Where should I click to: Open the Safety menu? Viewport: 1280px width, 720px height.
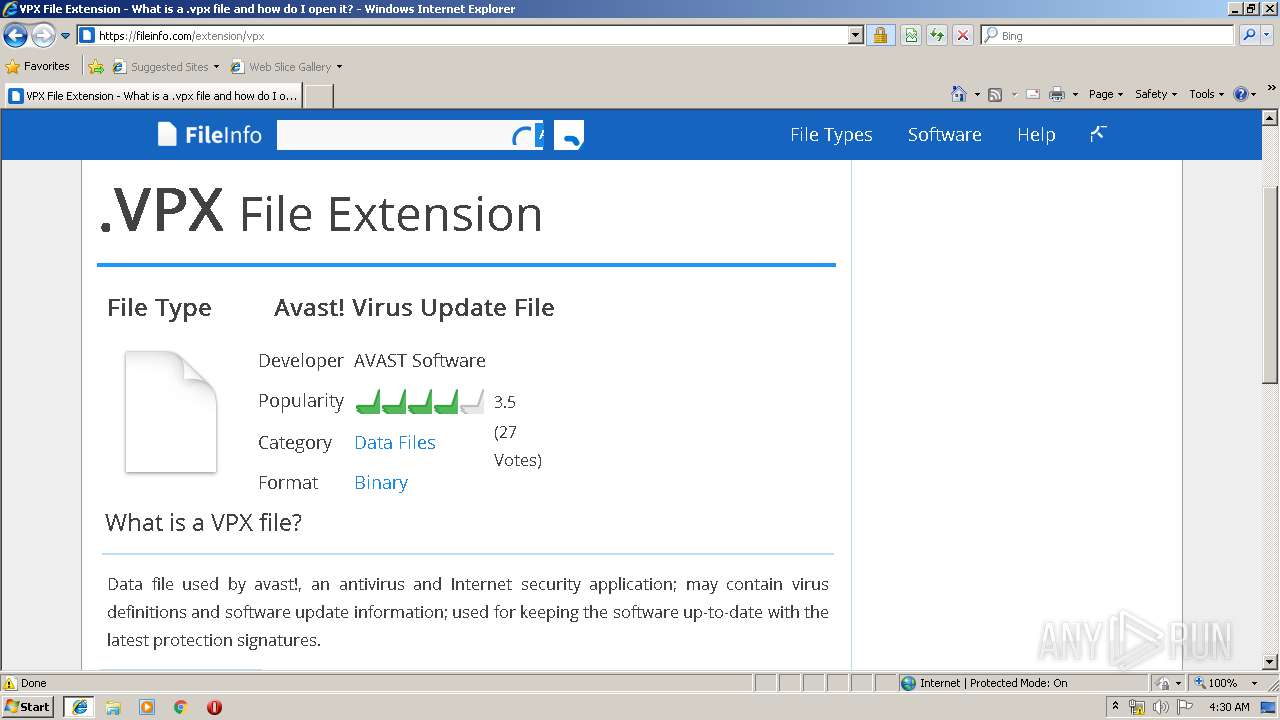click(1155, 94)
